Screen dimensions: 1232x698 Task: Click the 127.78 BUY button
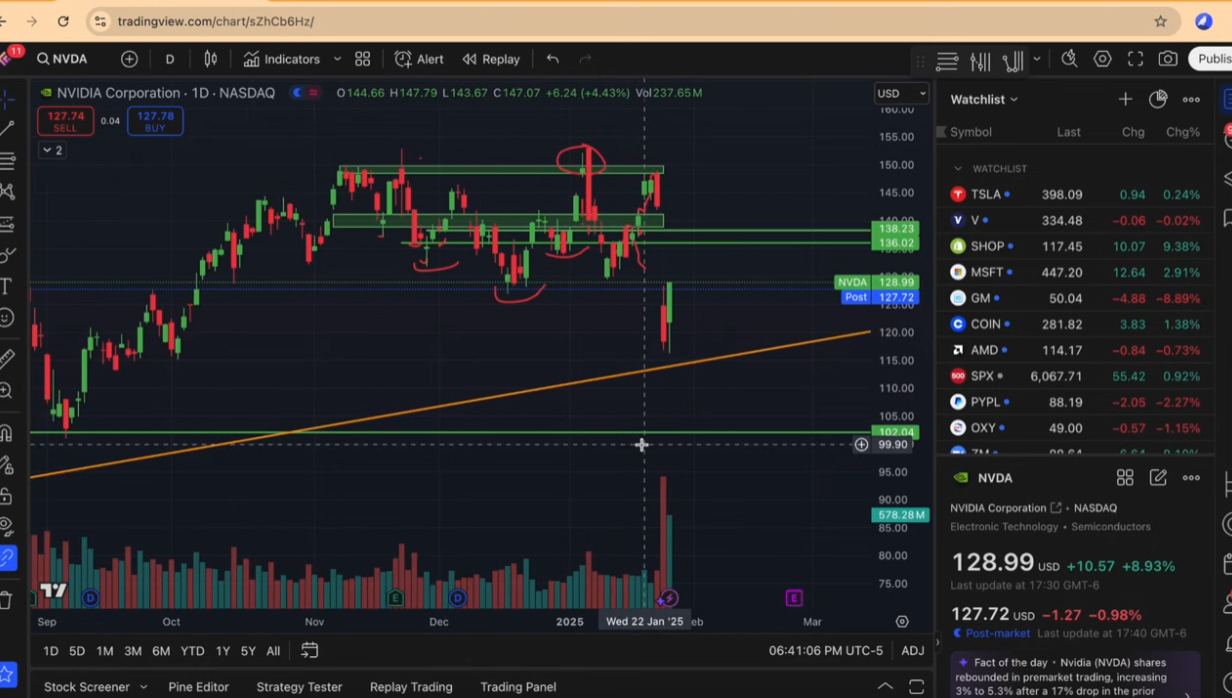click(155, 121)
